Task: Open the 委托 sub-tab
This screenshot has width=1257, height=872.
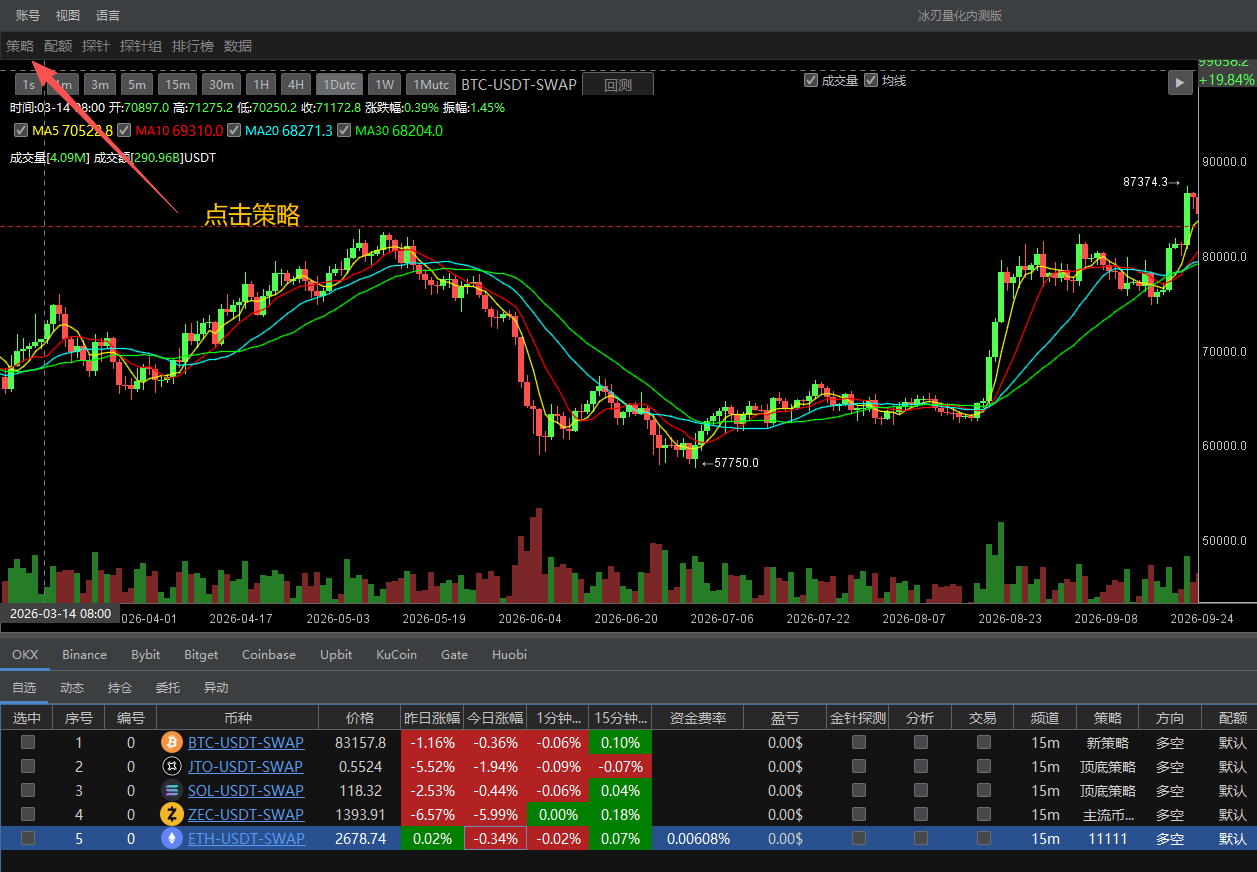Action: (x=168, y=688)
